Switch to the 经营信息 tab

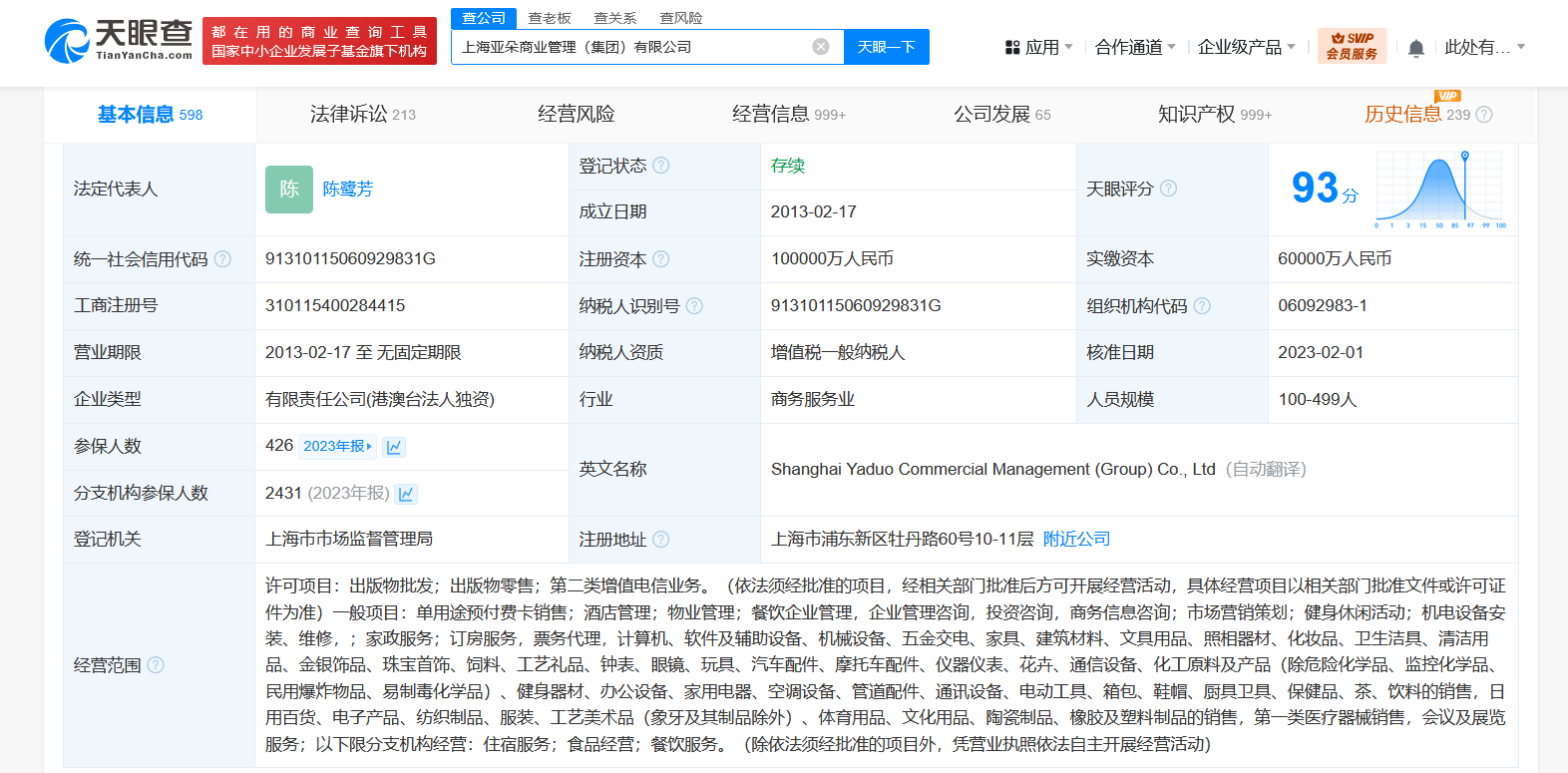tap(788, 115)
